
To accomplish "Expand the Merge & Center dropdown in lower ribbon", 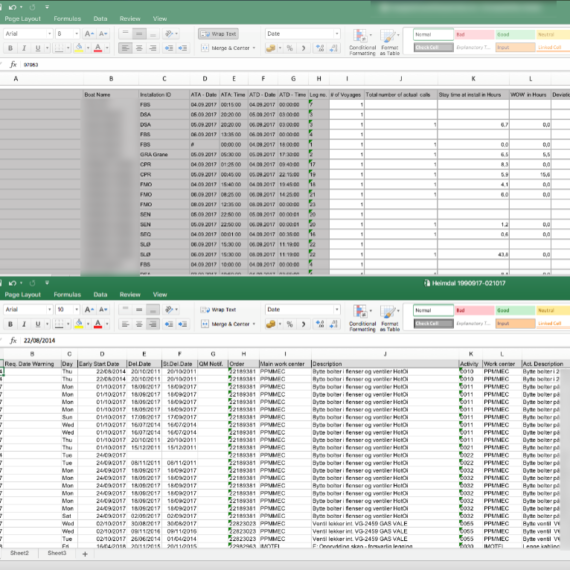I will (254, 324).
